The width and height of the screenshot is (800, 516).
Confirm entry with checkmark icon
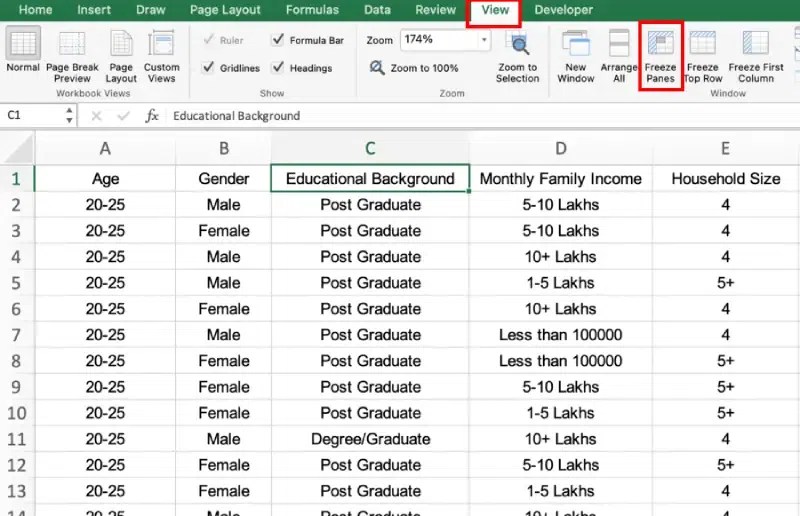[123, 116]
